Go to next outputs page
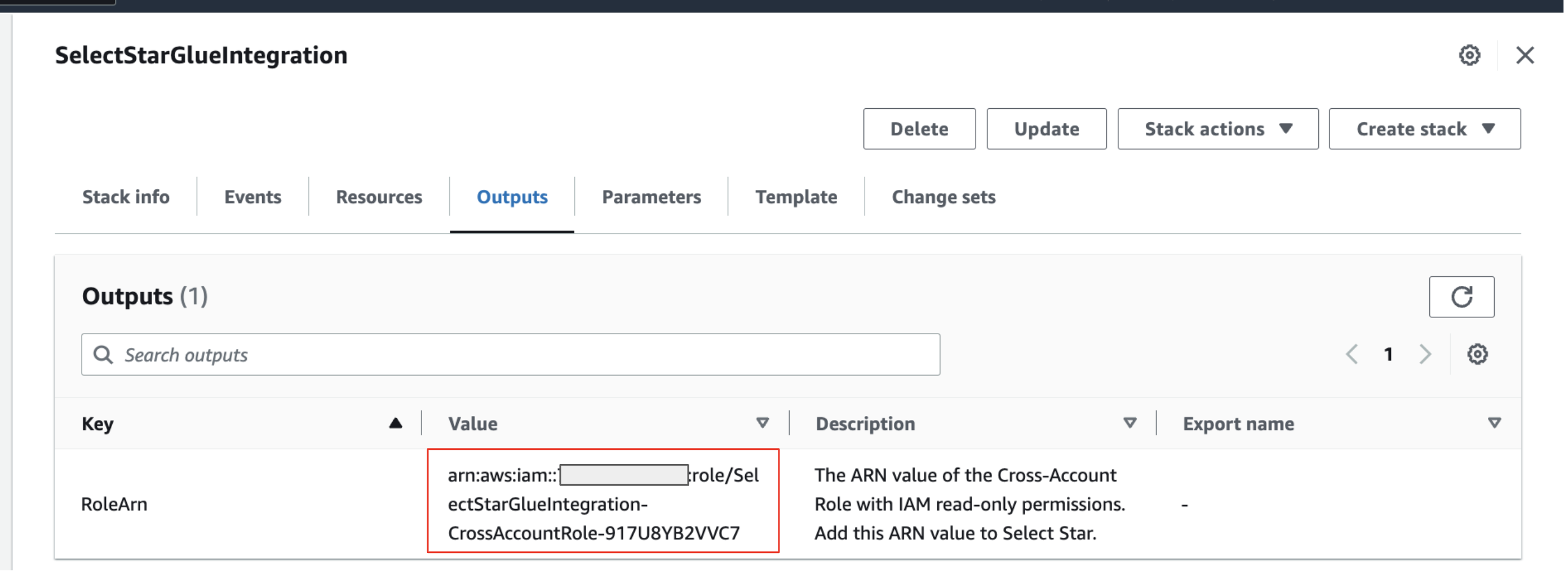1568x575 pixels. [x=1424, y=354]
